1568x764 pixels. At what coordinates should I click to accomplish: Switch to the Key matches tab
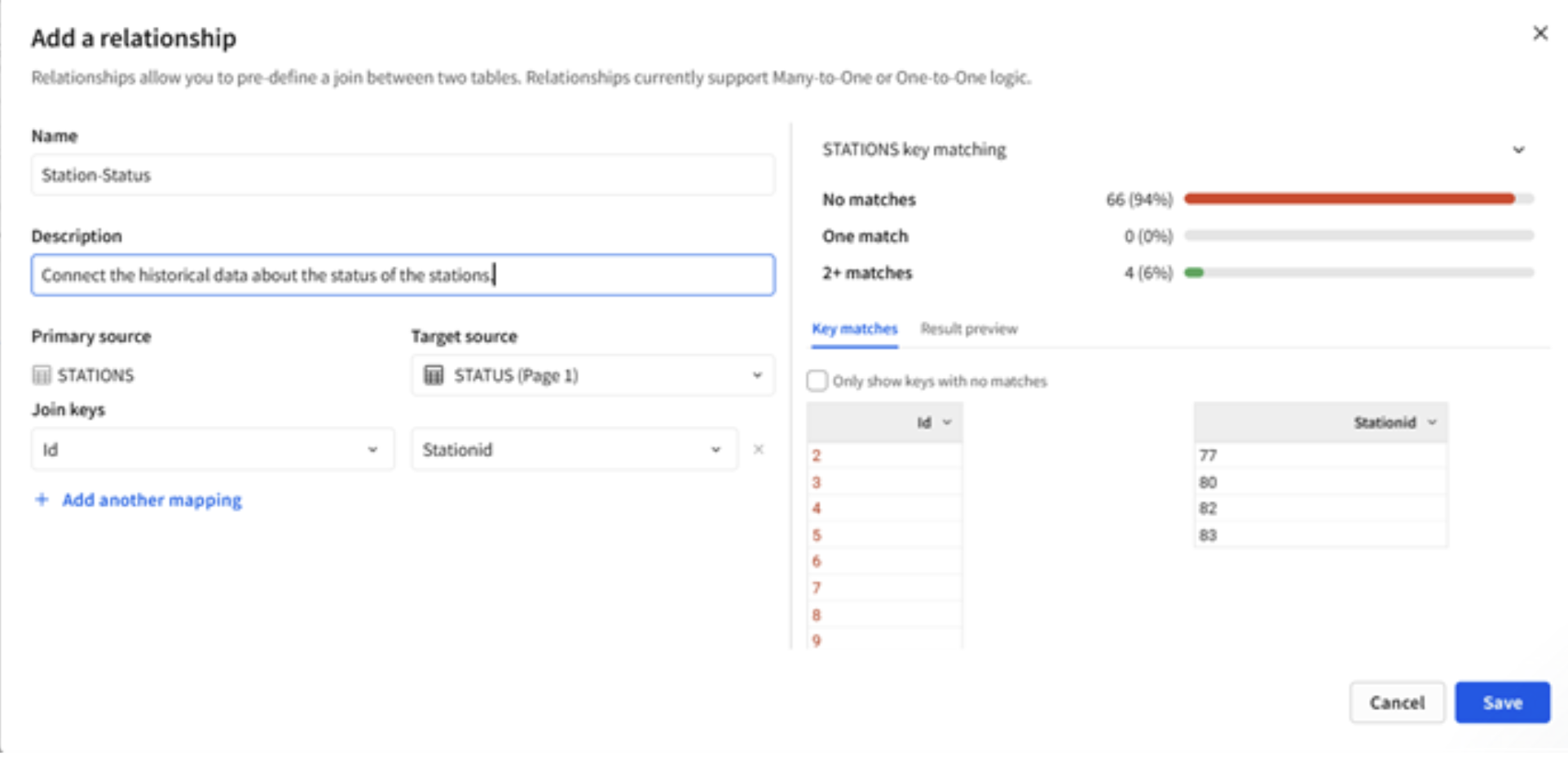854,329
